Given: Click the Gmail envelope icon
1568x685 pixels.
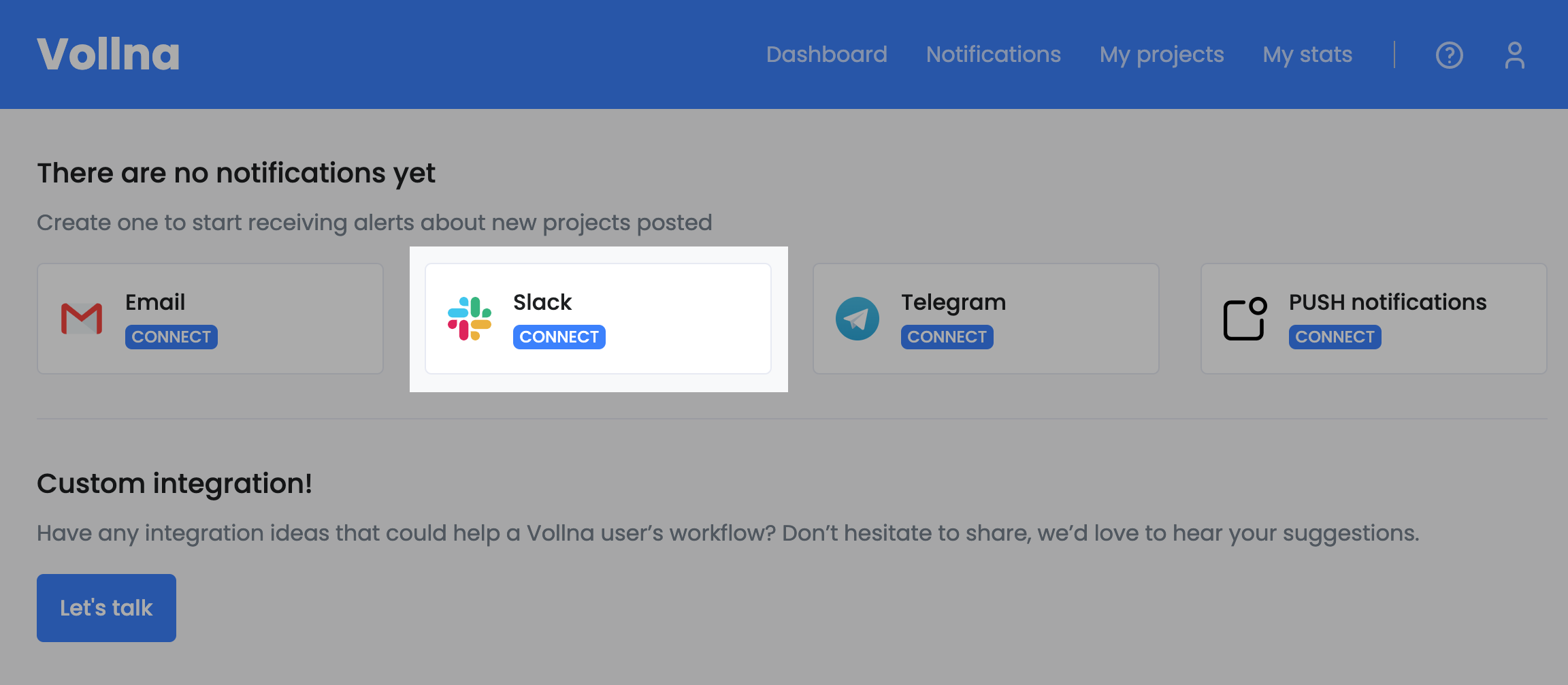Looking at the screenshot, I should 82,319.
